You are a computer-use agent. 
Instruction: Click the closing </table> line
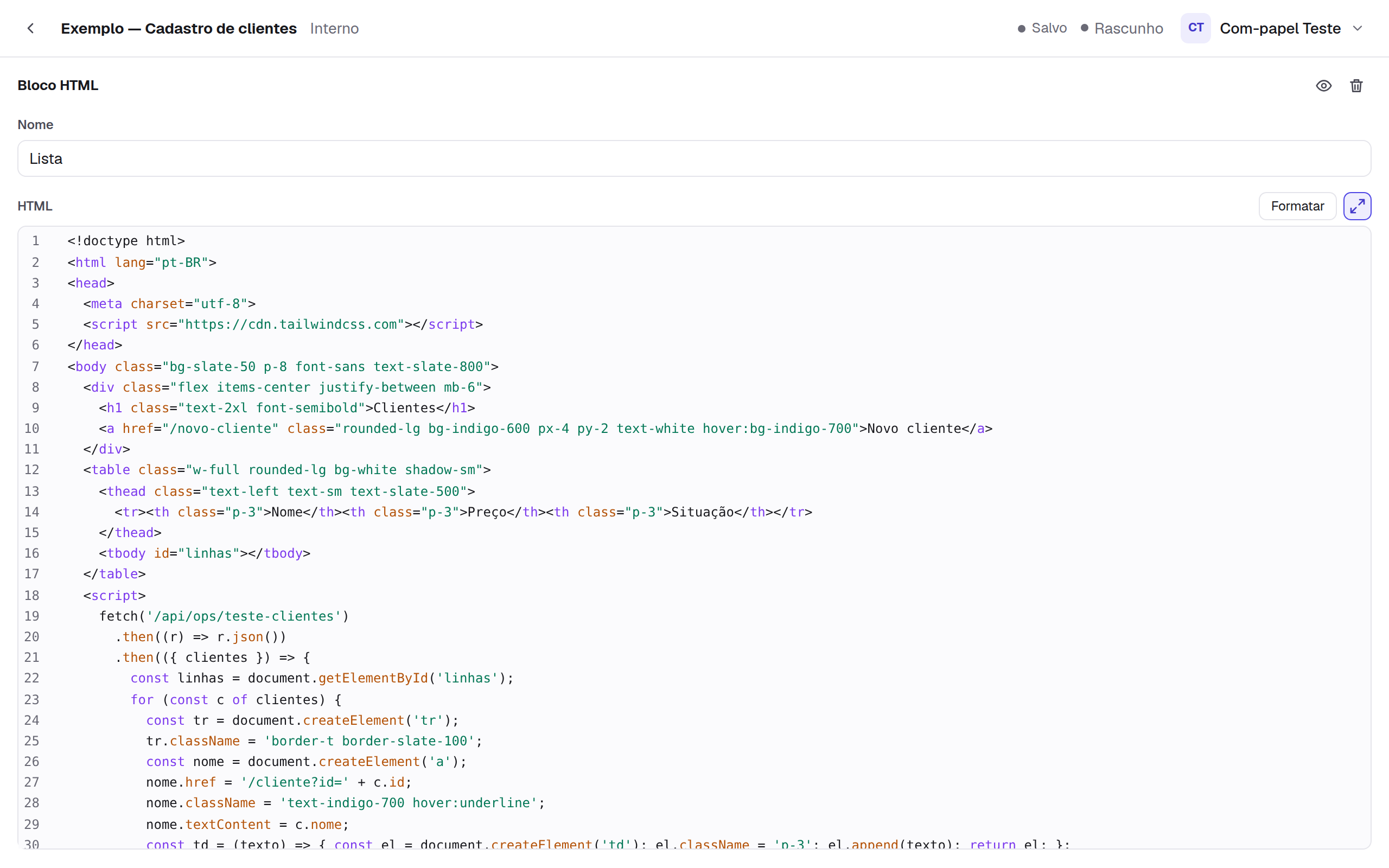tap(114, 574)
